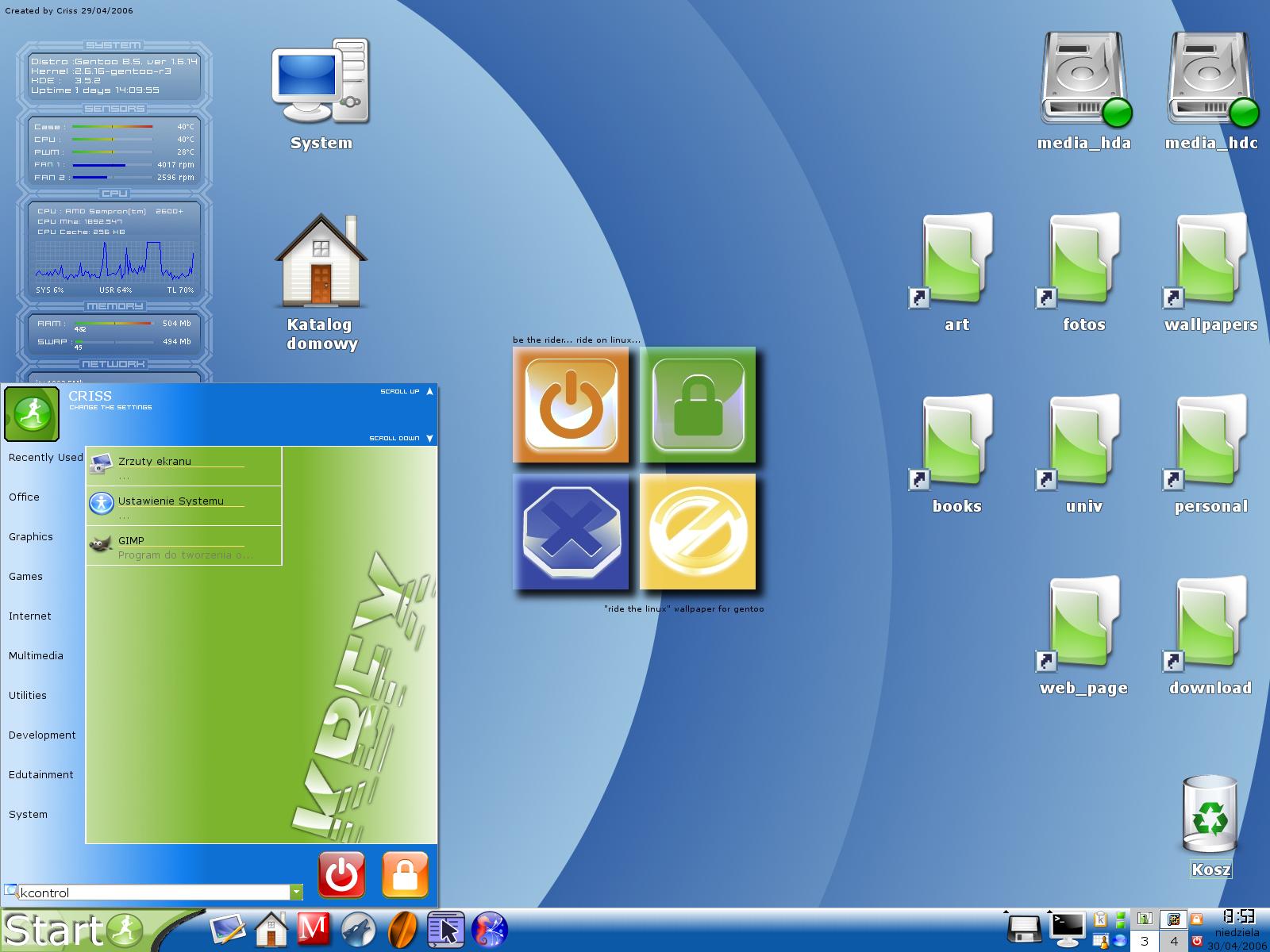Launch Ustawienie Systemu from recent items
The height and width of the screenshot is (952, 1270).
pos(183,506)
